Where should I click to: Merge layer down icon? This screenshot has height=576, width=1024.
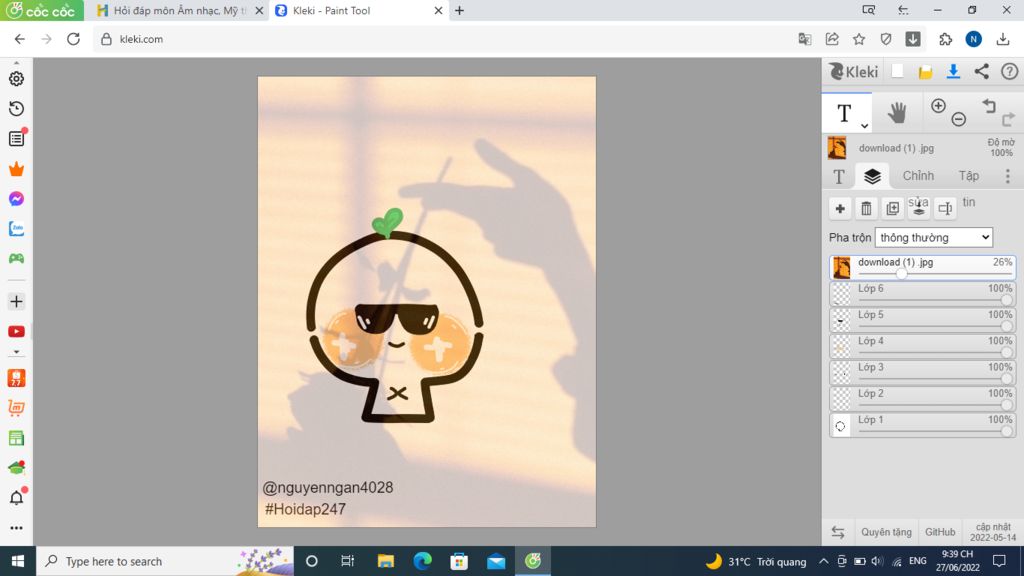[919, 208]
